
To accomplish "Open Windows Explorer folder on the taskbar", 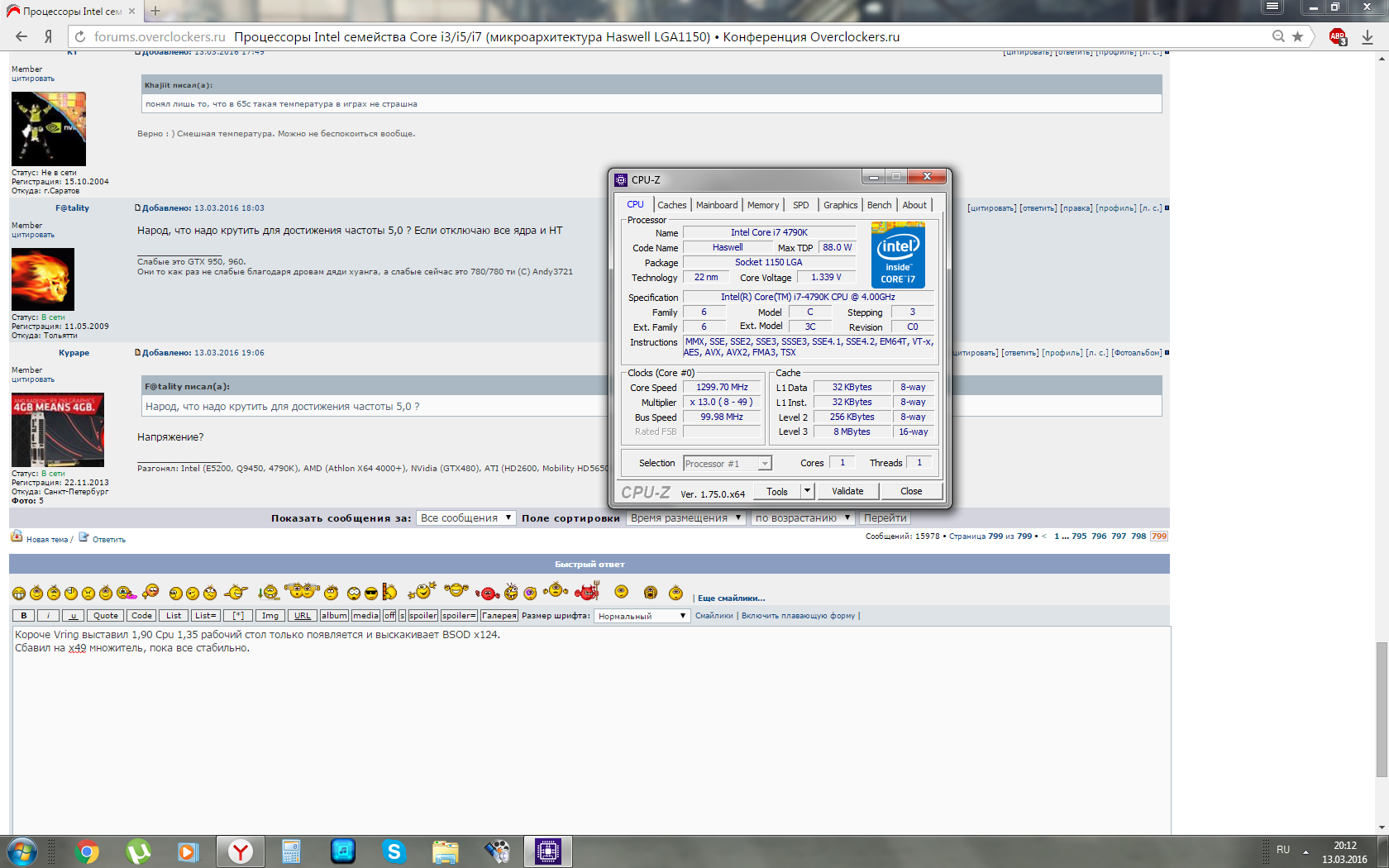I will [446, 851].
